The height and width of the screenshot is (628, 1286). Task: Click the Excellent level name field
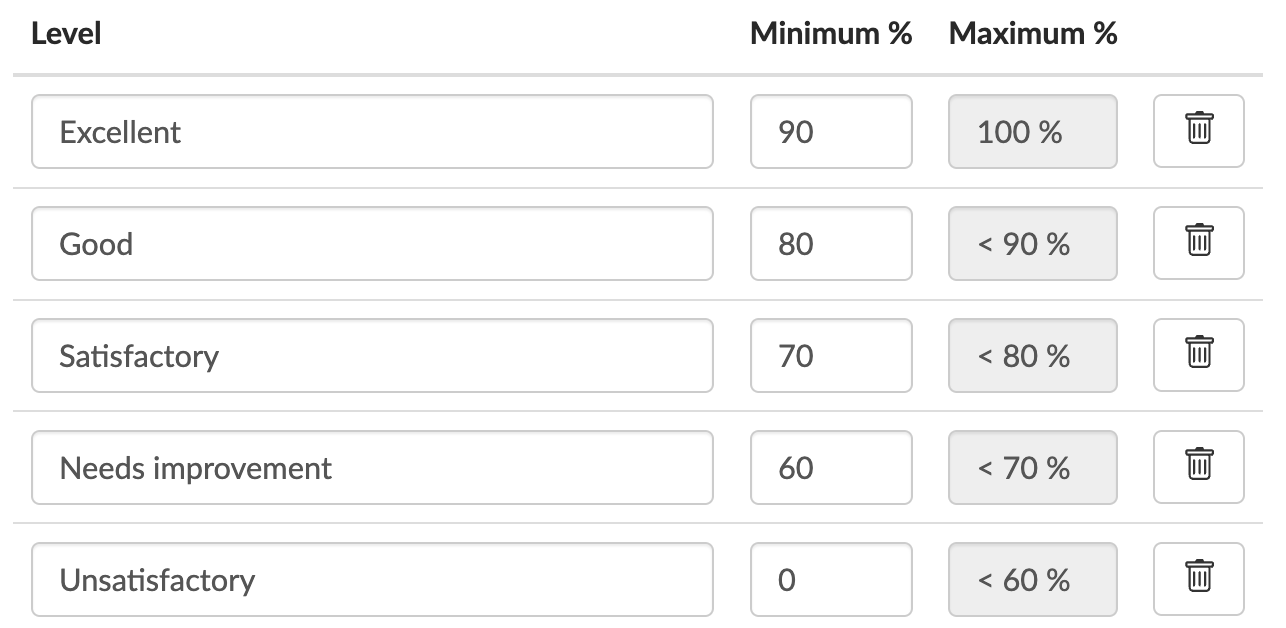(x=372, y=131)
